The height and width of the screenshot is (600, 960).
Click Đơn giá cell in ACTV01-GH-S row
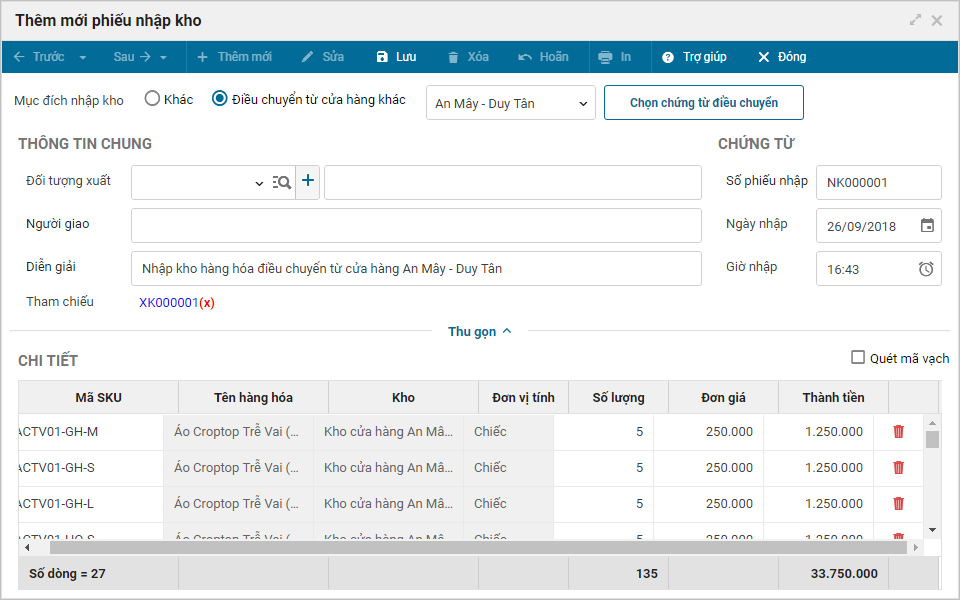click(708, 468)
